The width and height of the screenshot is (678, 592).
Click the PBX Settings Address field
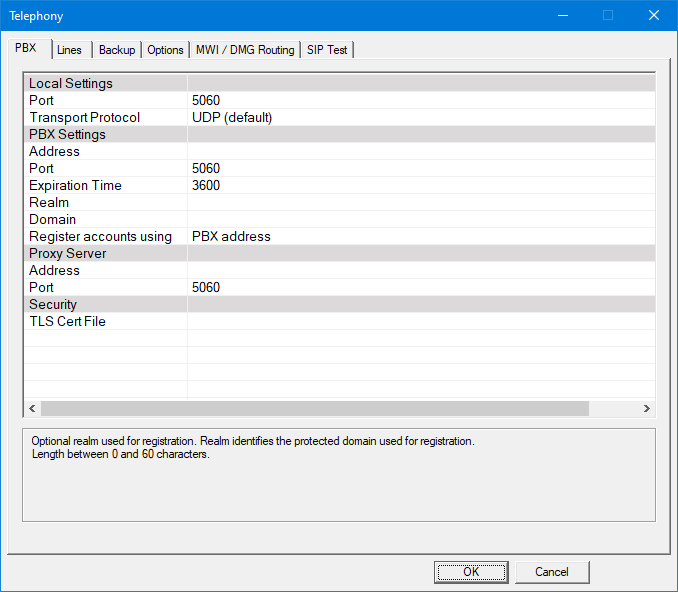(x=420, y=152)
